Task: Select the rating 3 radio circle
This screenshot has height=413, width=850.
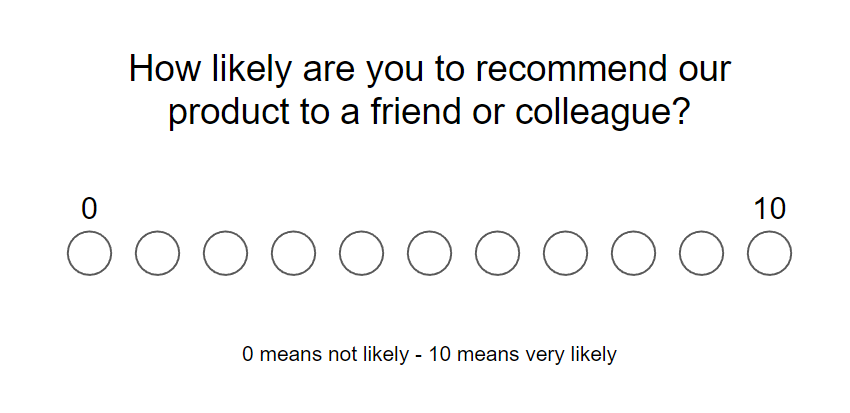Action: pyautogui.click(x=293, y=253)
